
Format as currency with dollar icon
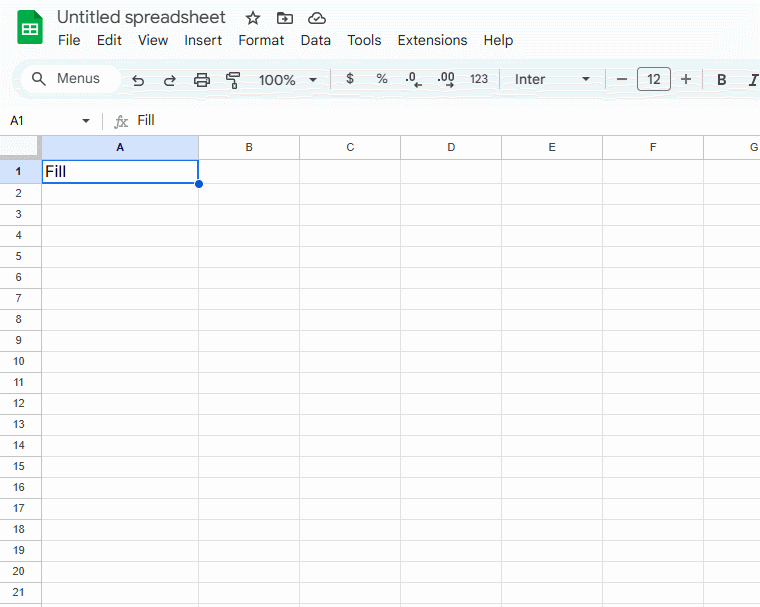[x=349, y=79]
